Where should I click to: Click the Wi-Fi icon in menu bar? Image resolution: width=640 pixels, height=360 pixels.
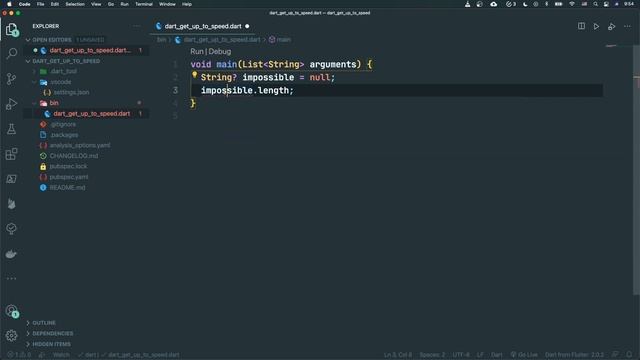pos(572,4)
